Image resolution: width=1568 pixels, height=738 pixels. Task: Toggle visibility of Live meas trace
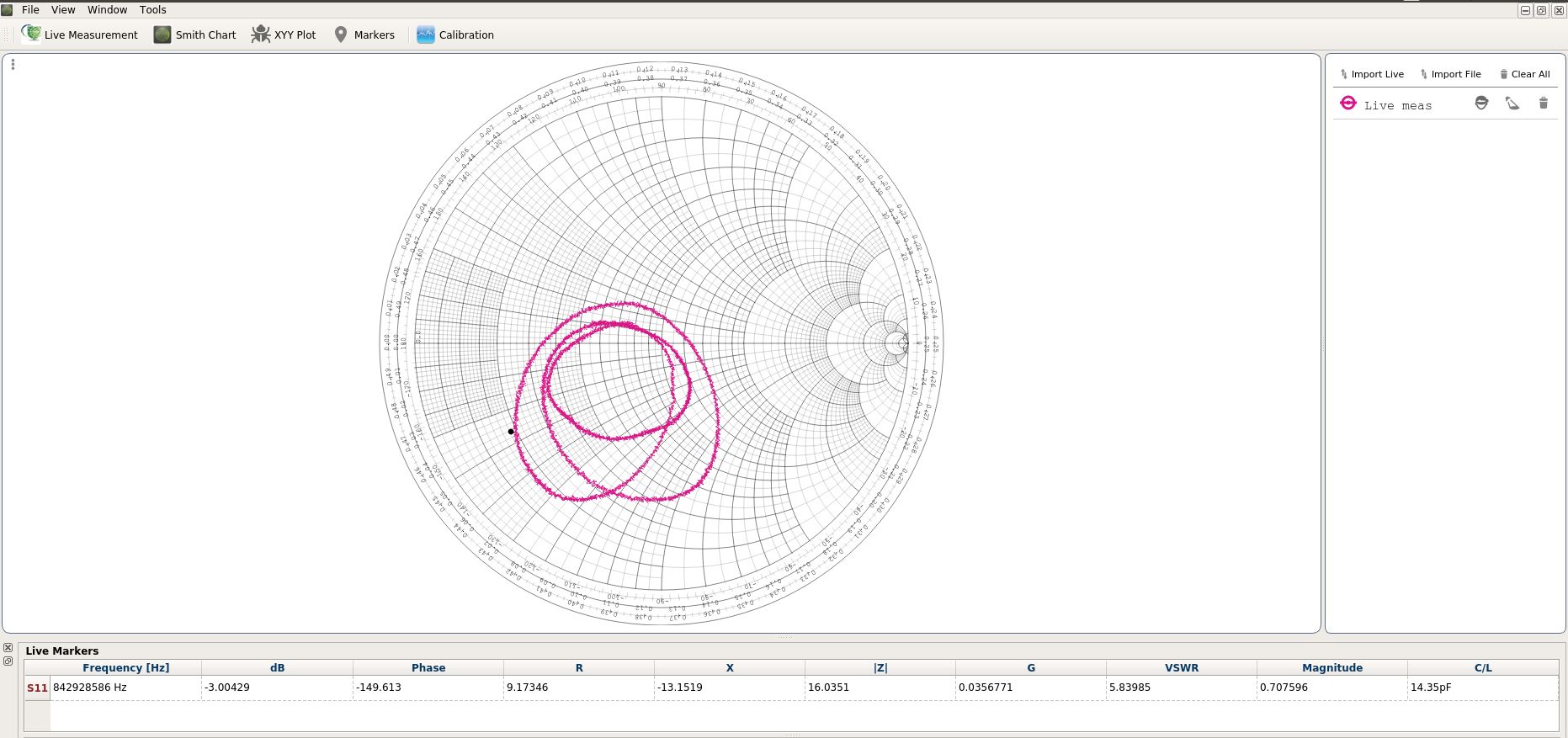coord(1481,103)
